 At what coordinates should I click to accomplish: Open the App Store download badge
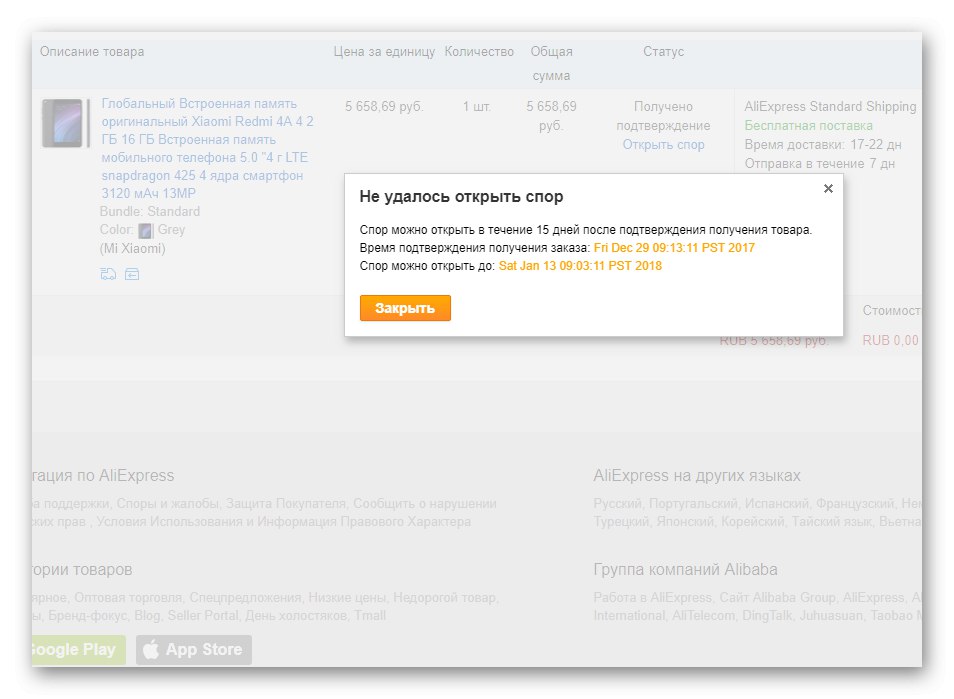click(x=193, y=650)
